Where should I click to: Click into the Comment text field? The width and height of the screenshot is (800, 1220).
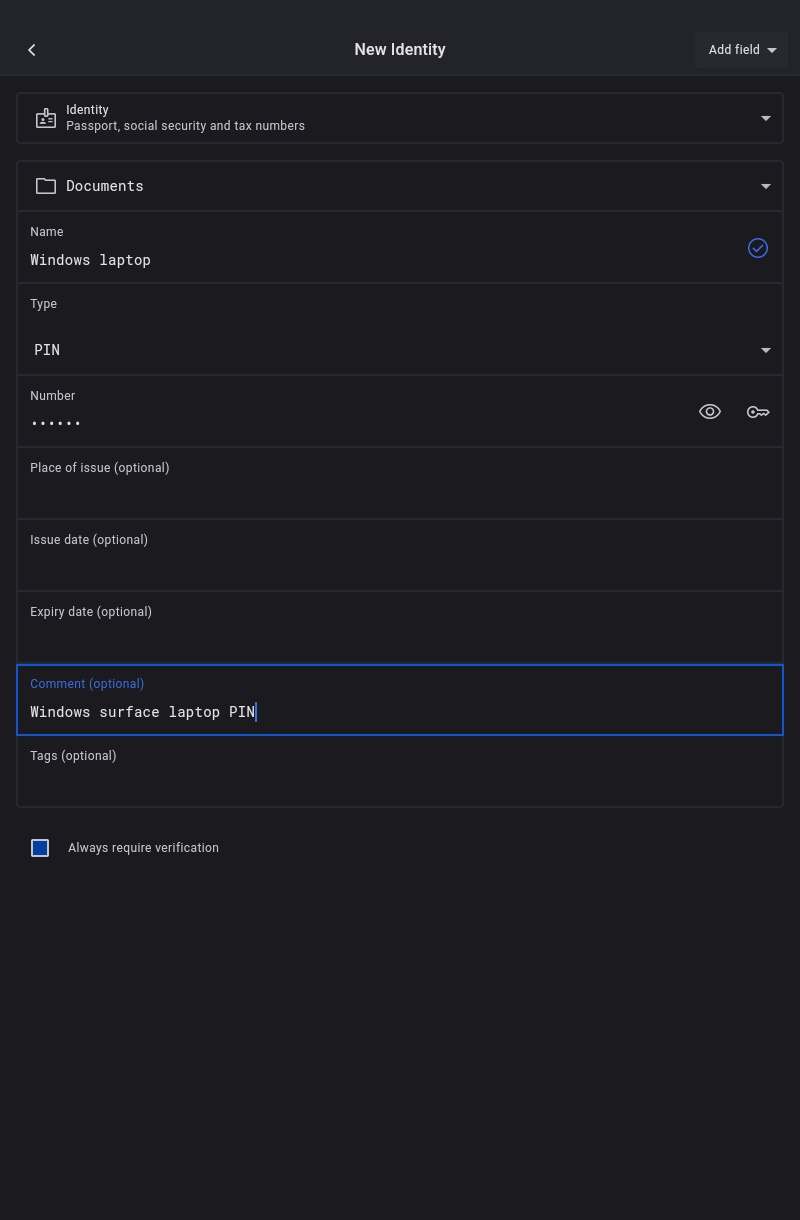click(x=400, y=712)
